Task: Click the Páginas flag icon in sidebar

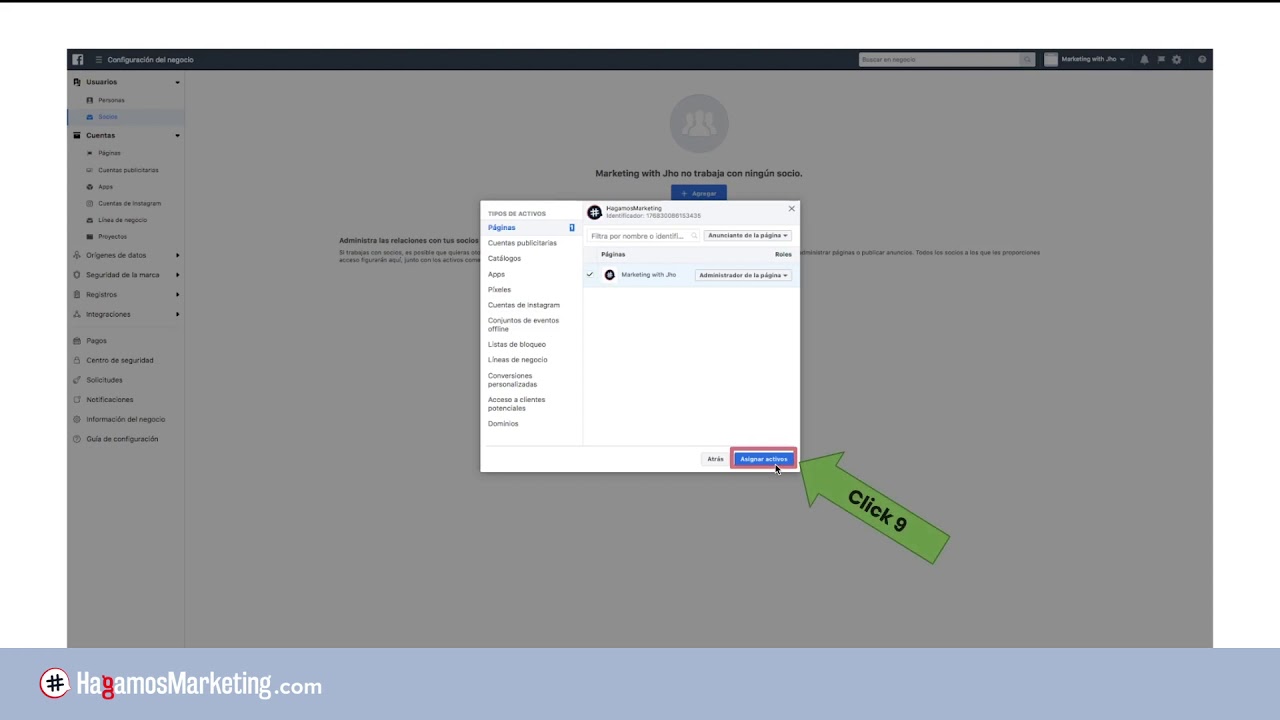Action: [x=90, y=153]
